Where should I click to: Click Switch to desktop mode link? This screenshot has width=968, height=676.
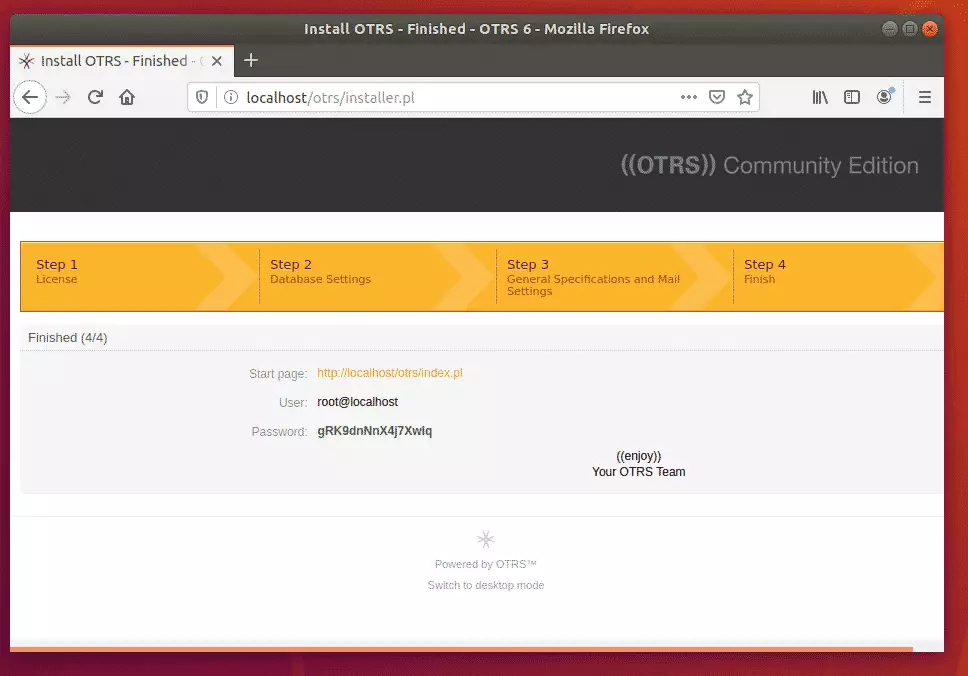click(486, 585)
